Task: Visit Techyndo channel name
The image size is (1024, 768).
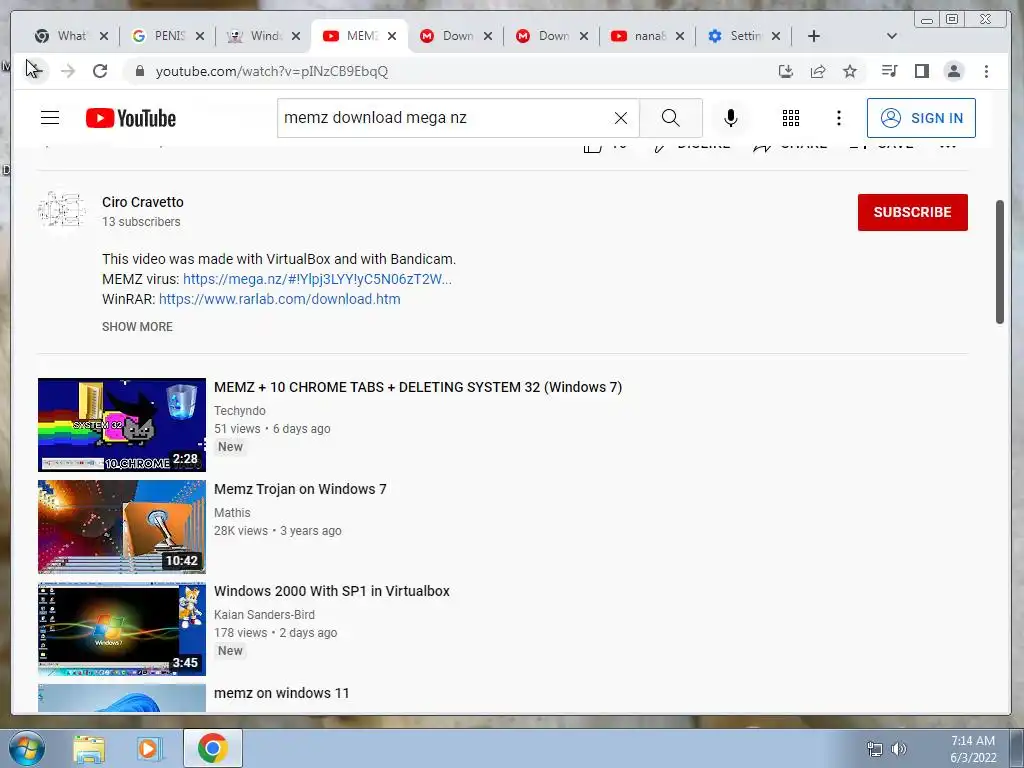Action: point(240,411)
